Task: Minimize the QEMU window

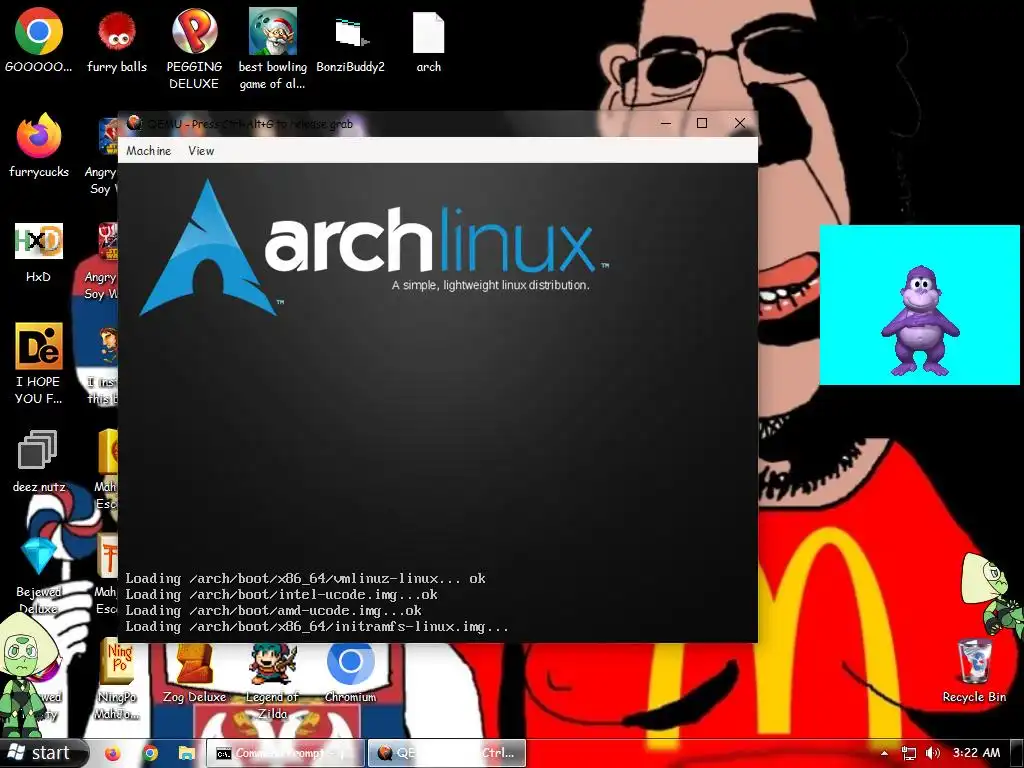Action: pos(665,123)
